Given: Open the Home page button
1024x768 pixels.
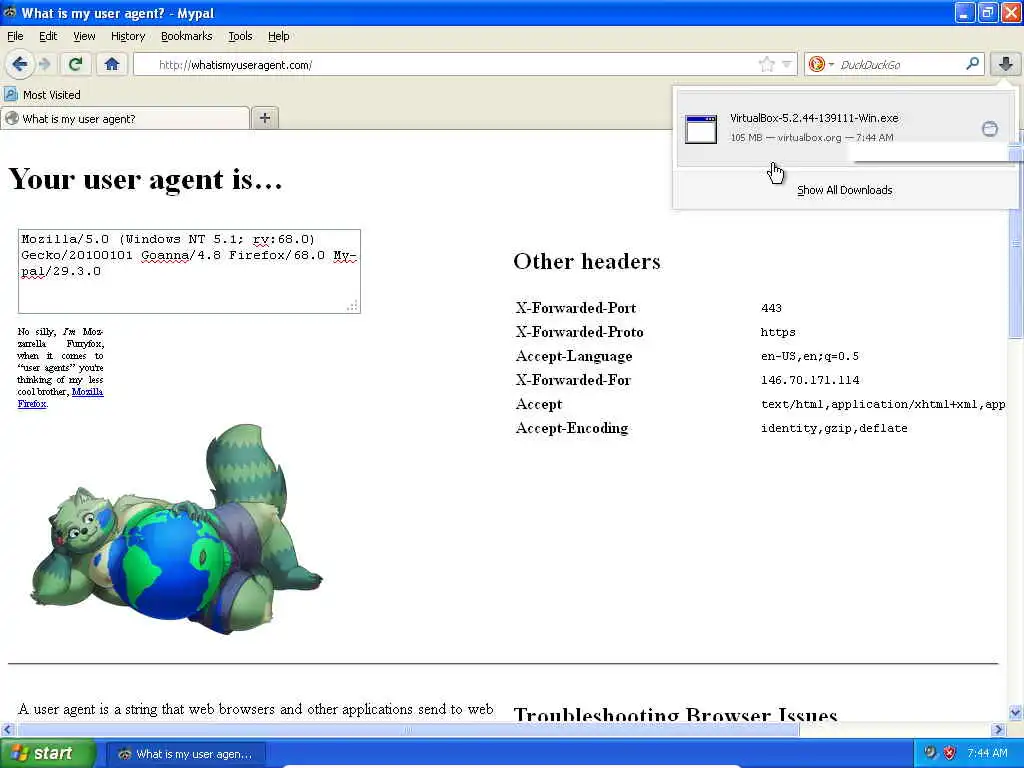Looking at the screenshot, I should [x=112, y=64].
